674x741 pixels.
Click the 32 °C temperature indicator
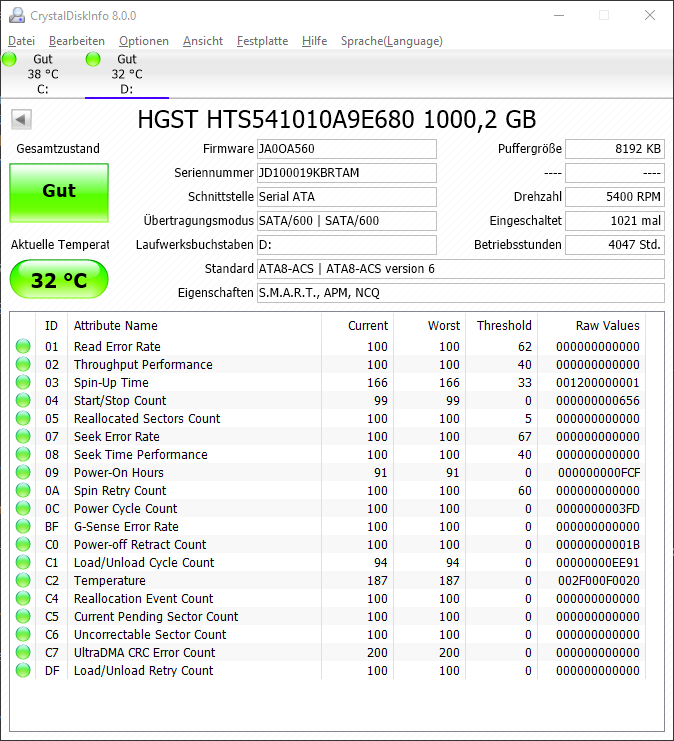tap(59, 279)
